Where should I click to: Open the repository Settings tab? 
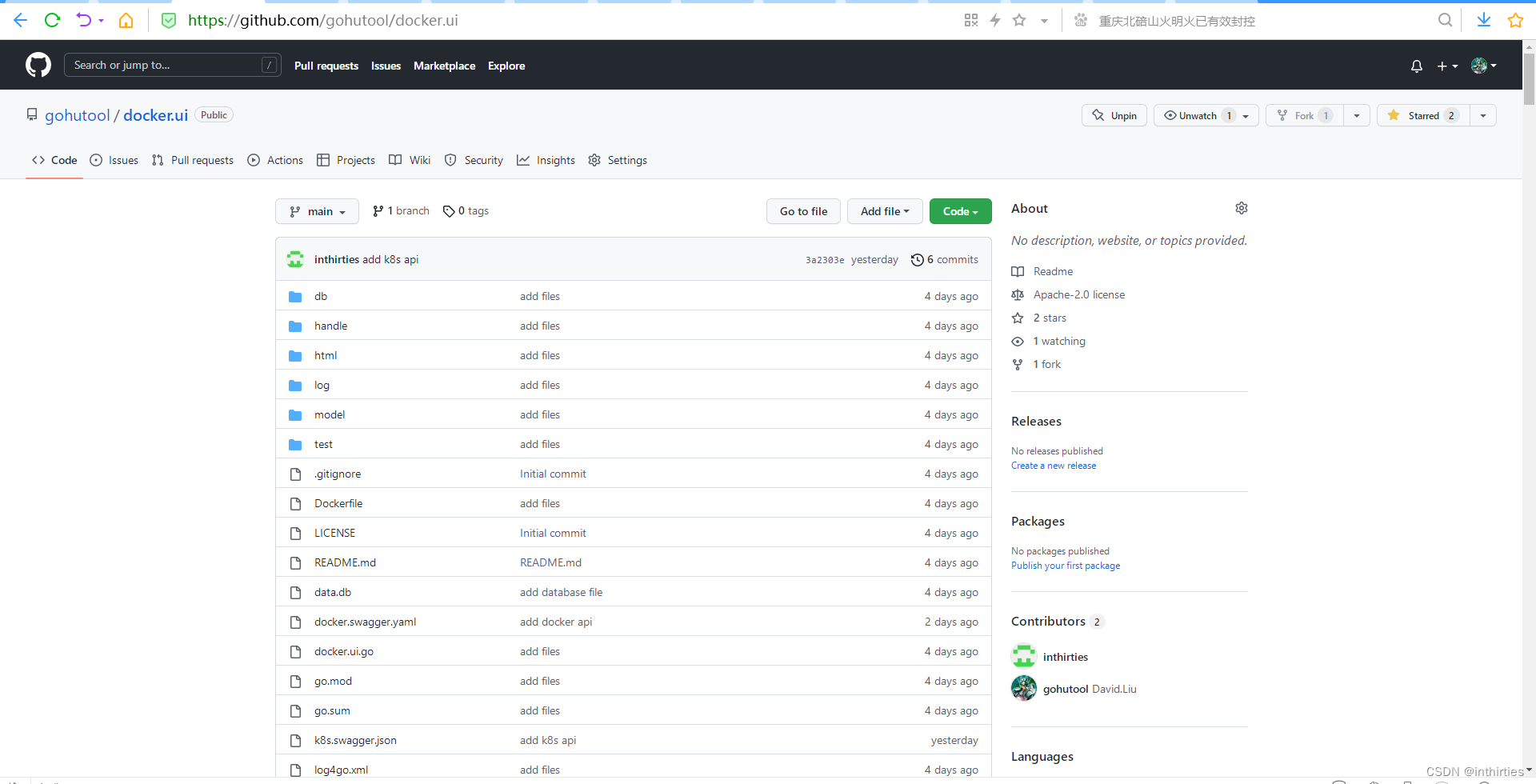click(x=618, y=160)
